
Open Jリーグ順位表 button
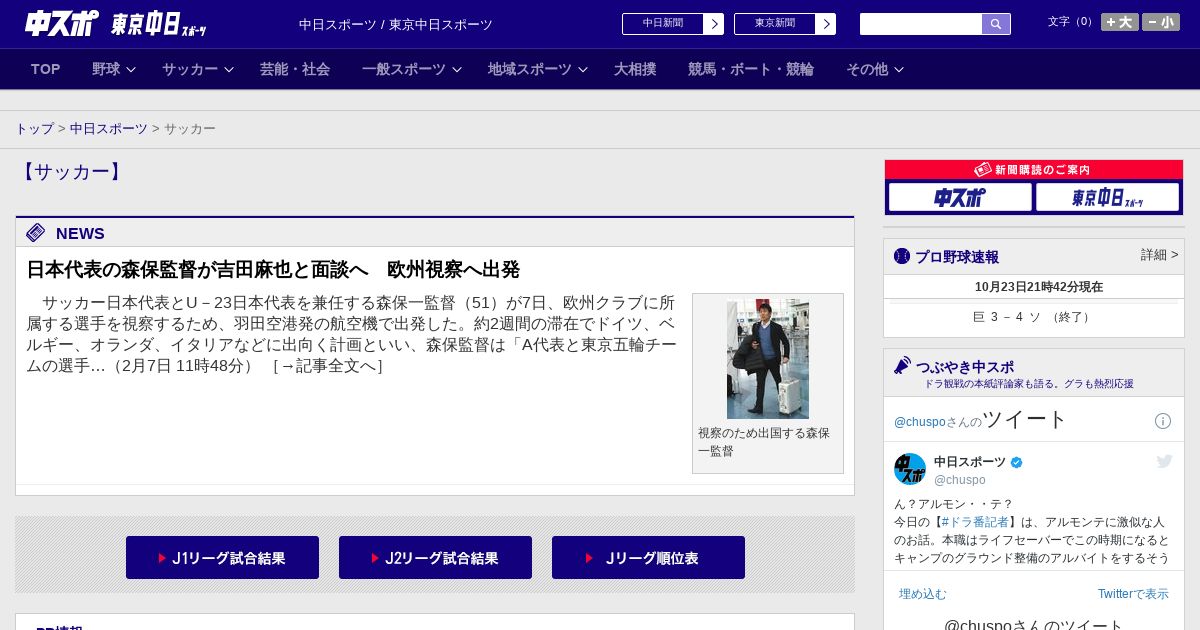pos(648,558)
